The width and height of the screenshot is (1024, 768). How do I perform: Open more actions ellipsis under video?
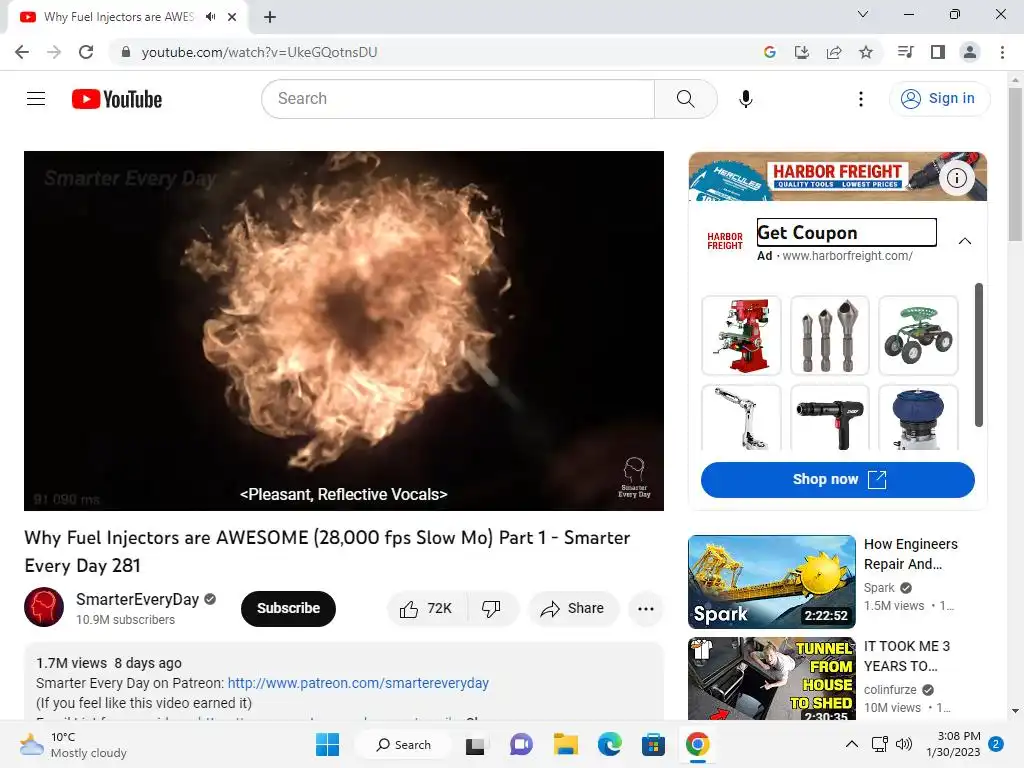tap(646, 609)
